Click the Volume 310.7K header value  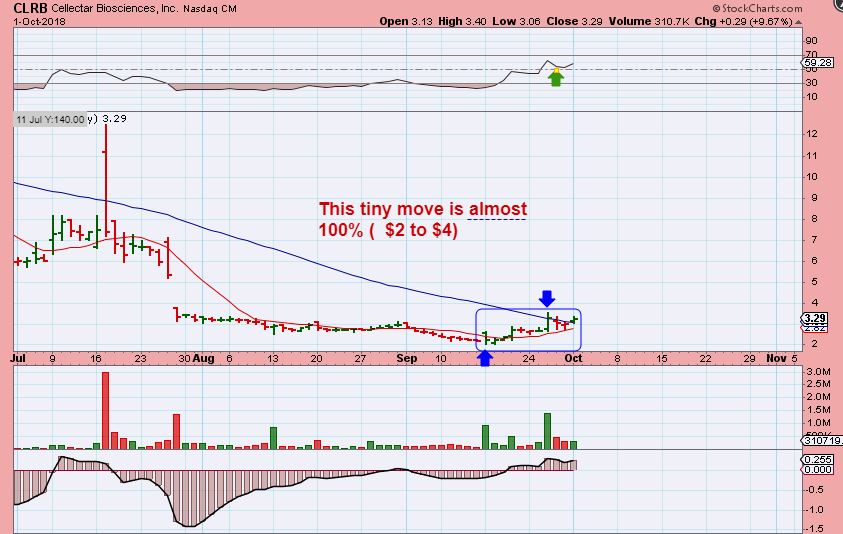[649, 22]
